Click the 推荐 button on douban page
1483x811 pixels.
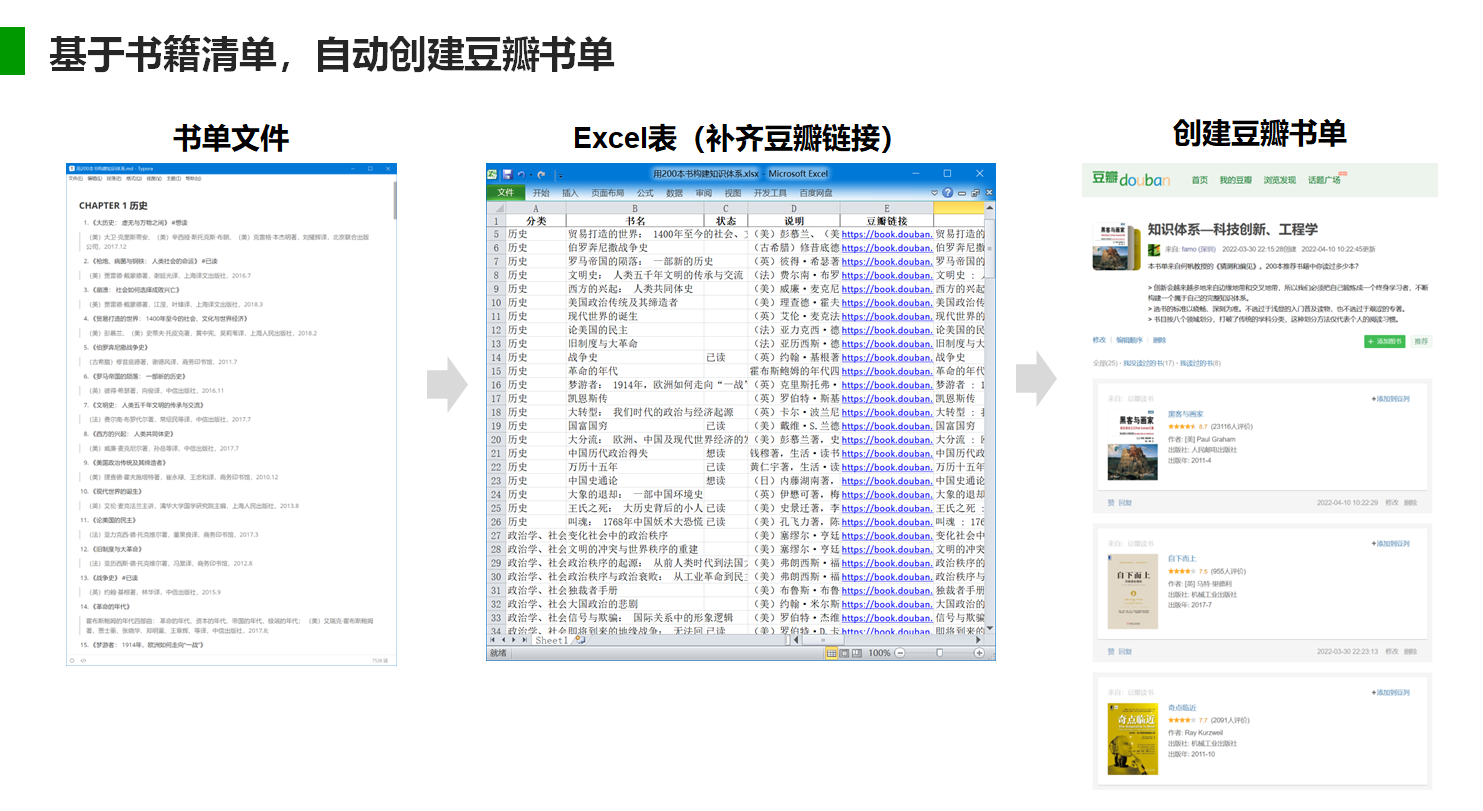[x=1421, y=341]
